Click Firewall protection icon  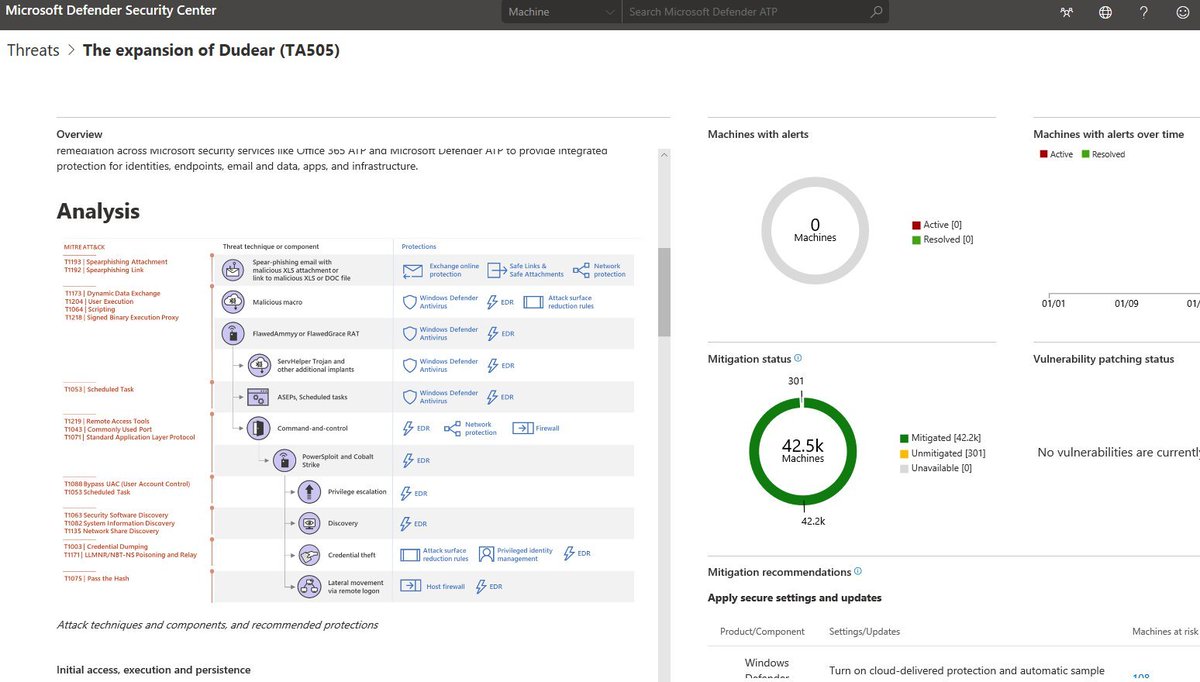point(522,428)
